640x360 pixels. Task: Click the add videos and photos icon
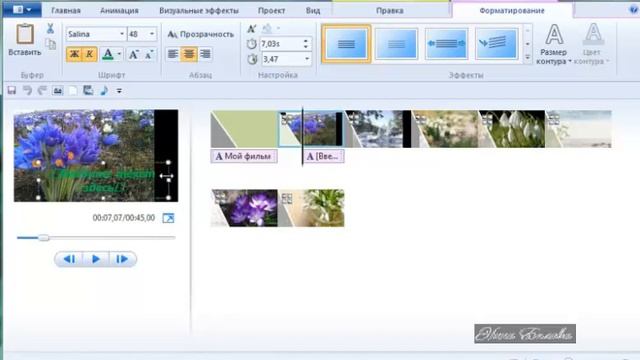[x=88, y=91]
